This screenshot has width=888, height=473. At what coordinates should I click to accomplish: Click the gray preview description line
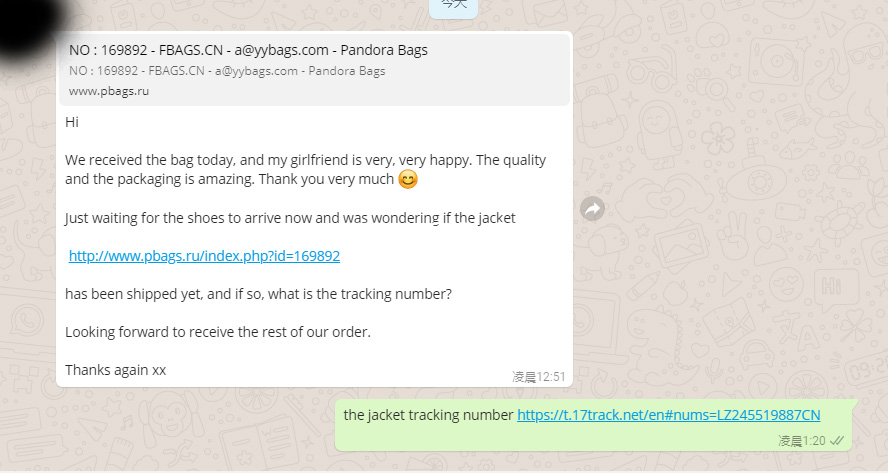pos(227,71)
